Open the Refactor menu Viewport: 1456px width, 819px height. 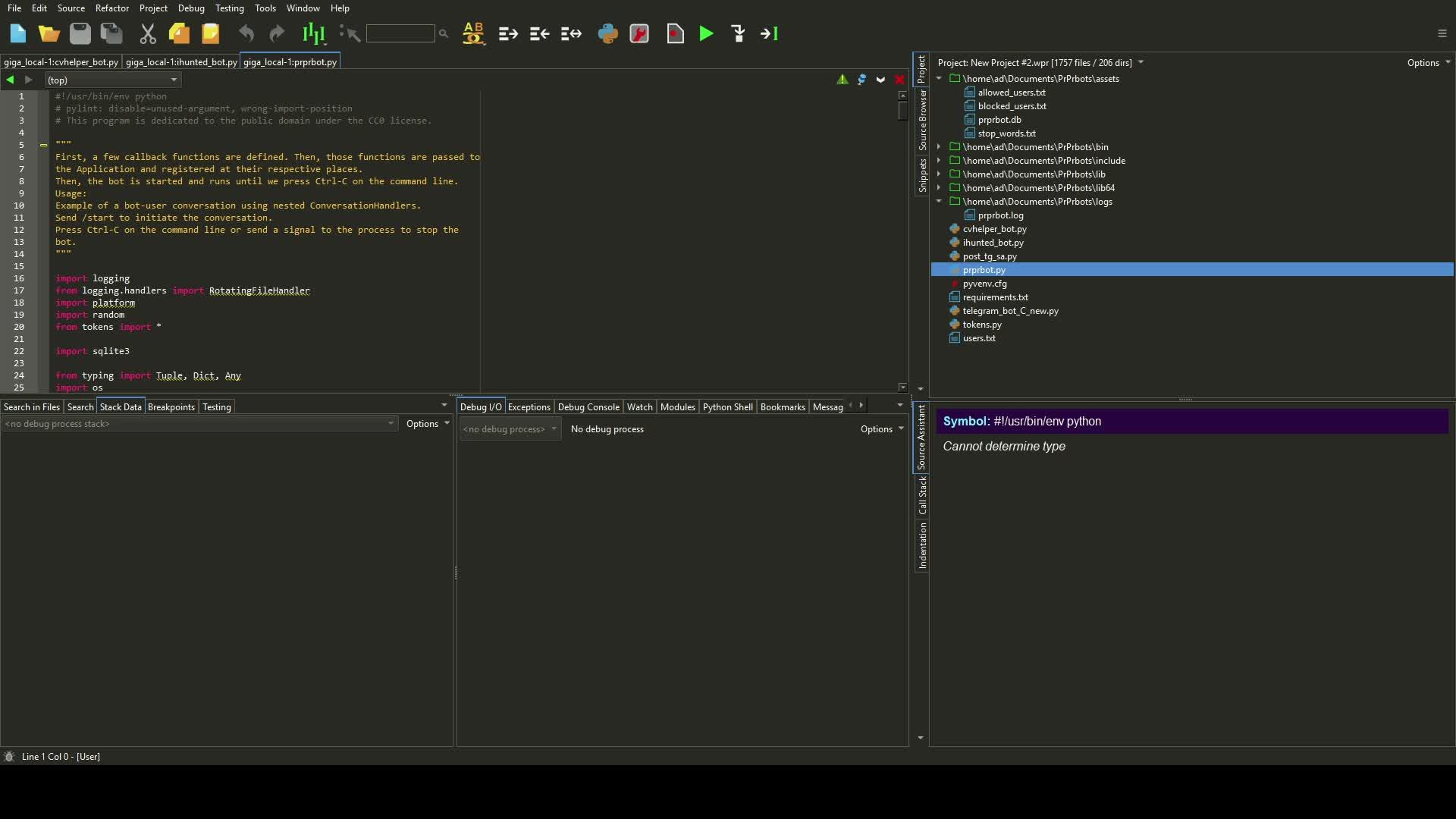click(x=111, y=8)
